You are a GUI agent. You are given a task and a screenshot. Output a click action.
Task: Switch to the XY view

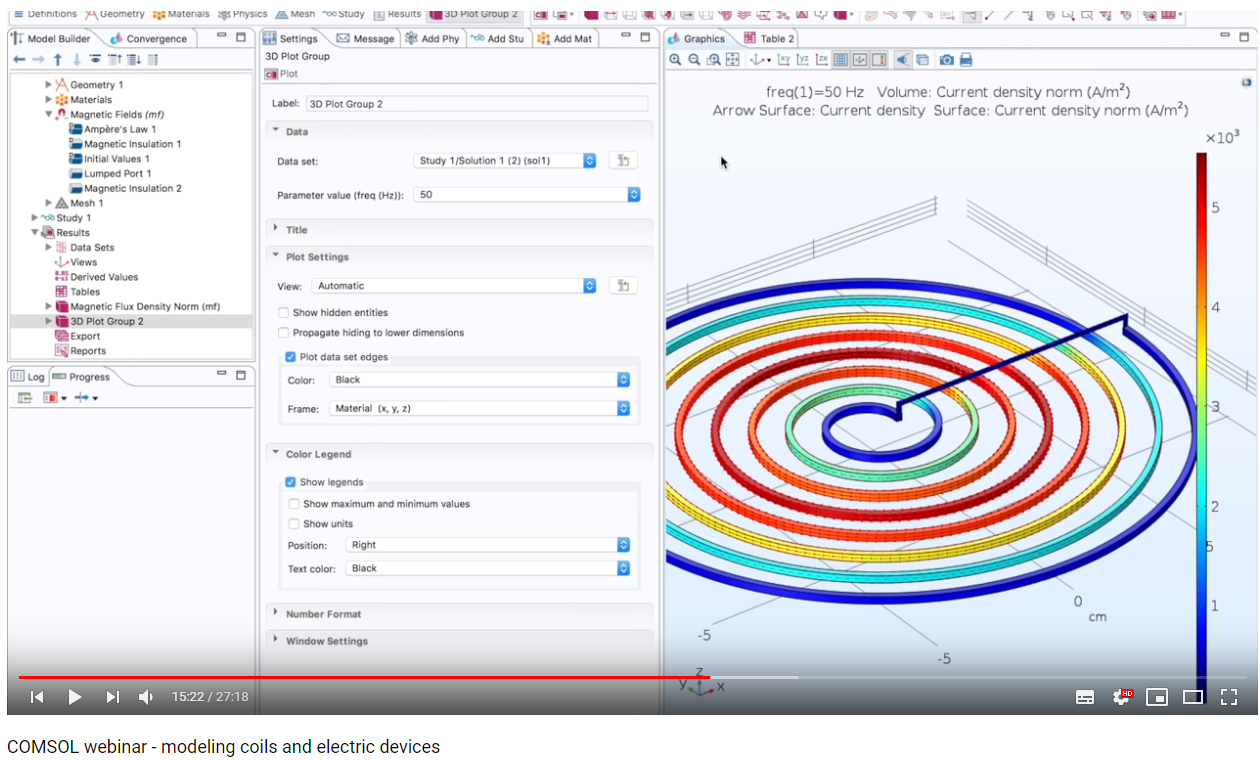click(x=784, y=60)
